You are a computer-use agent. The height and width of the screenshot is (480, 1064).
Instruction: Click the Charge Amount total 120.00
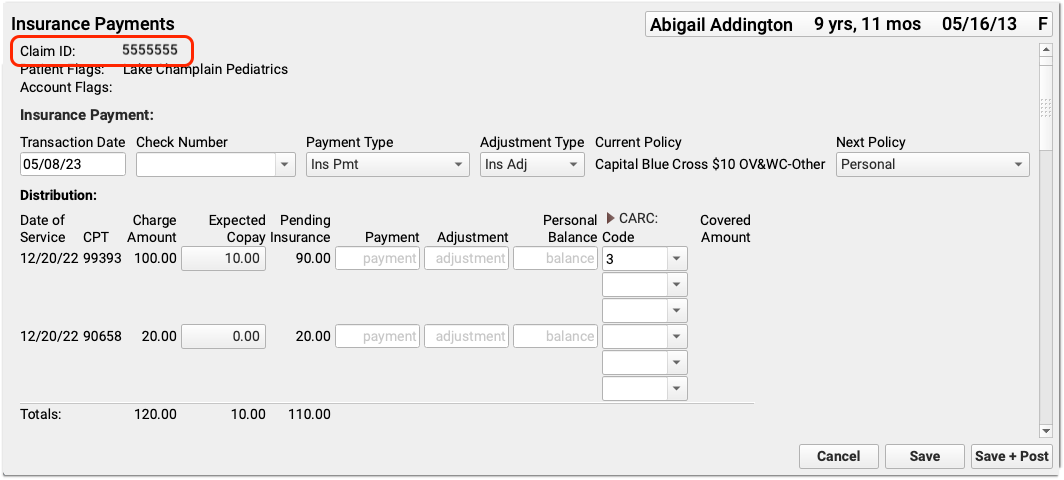[x=155, y=414]
